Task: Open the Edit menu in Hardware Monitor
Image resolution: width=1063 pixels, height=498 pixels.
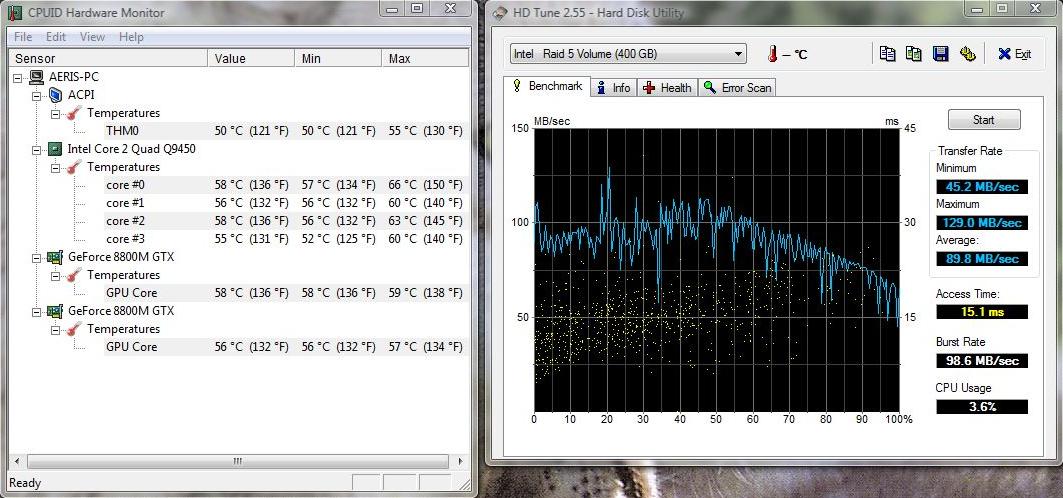Action: pos(56,37)
